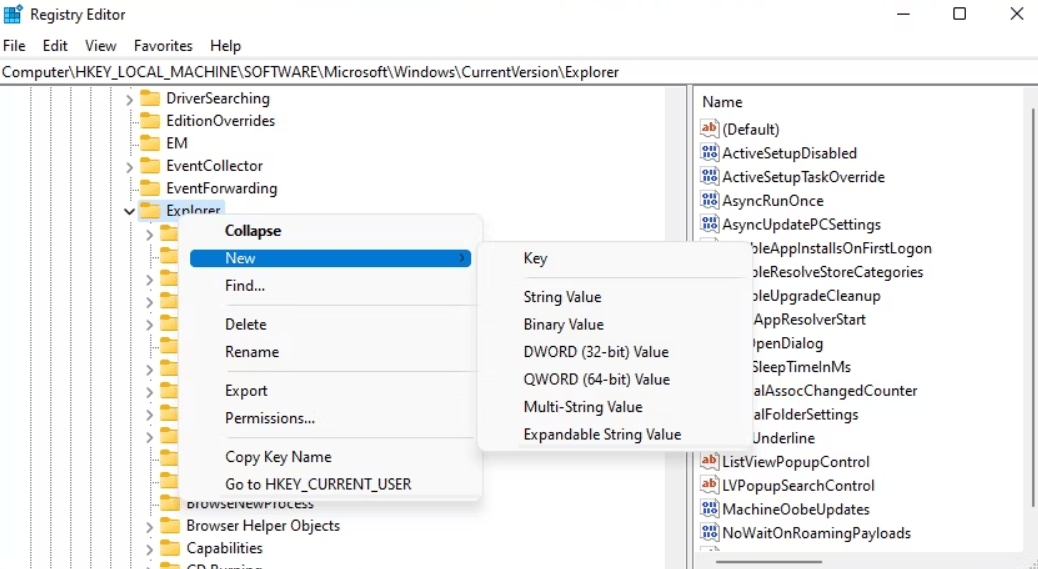
Task: Click the values pane horizontal scrollbar
Action: tap(769, 562)
